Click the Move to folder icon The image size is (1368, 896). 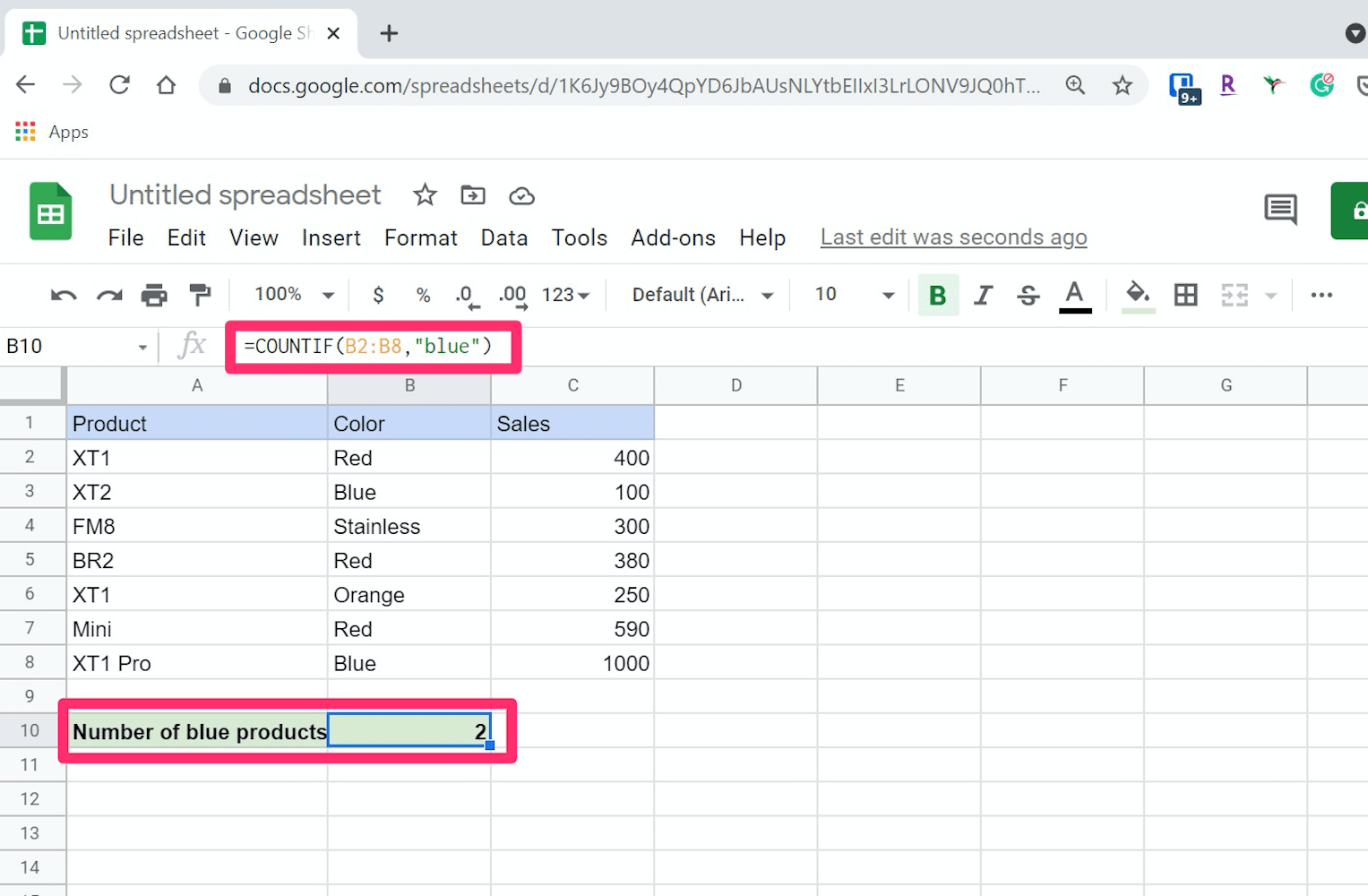(x=473, y=195)
